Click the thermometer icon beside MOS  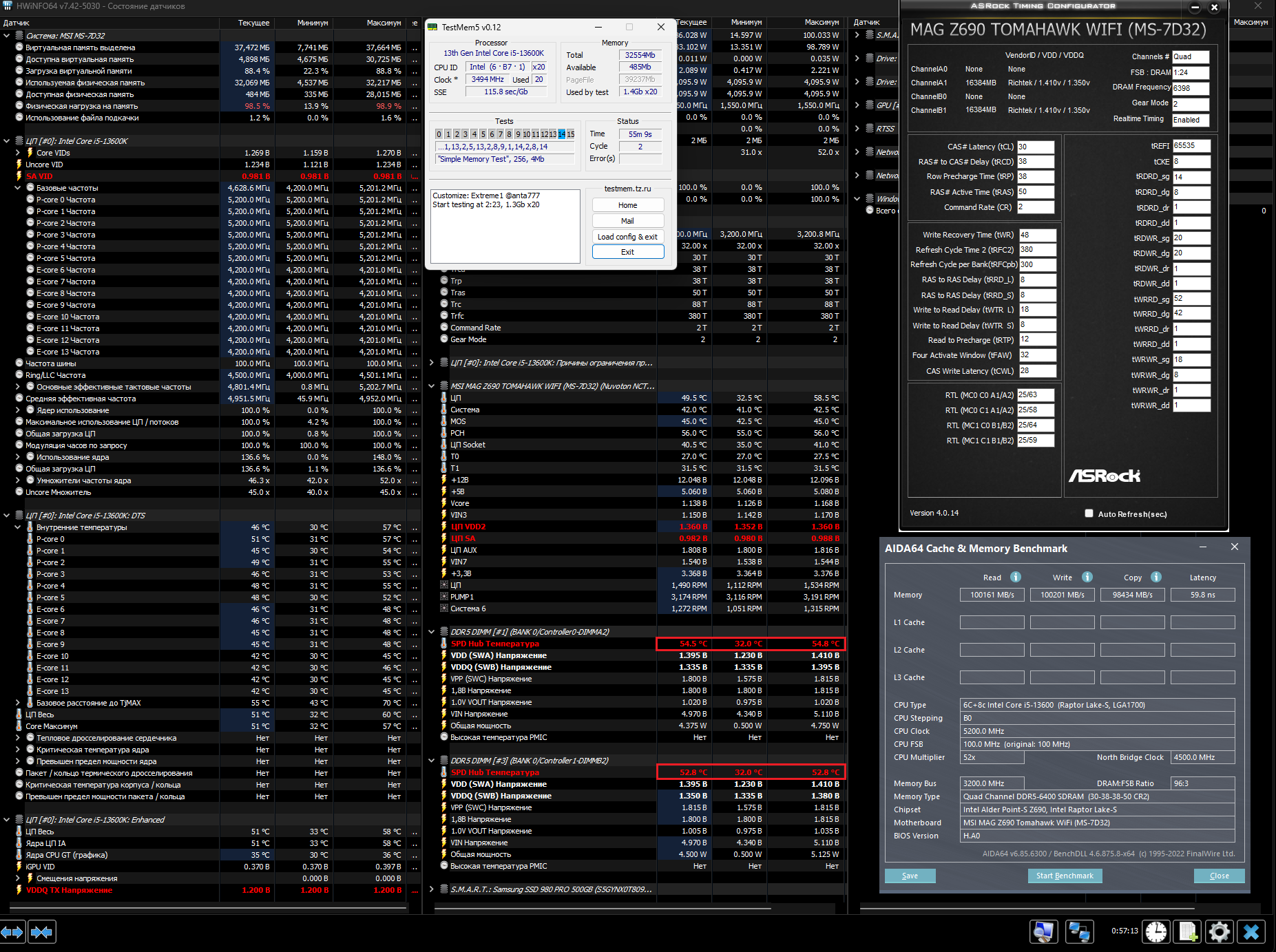click(x=444, y=421)
